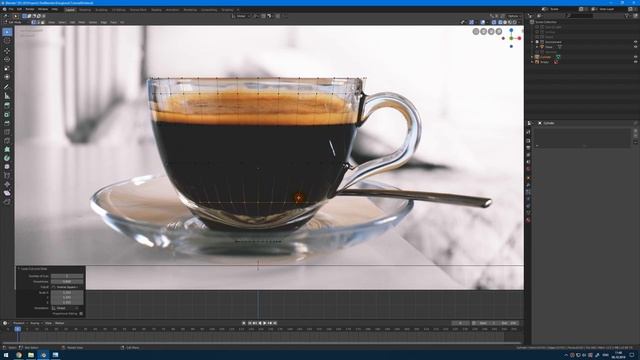Image resolution: width=640 pixels, height=360 pixels.
Task: Select the Spin tool
Action: (7, 158)
